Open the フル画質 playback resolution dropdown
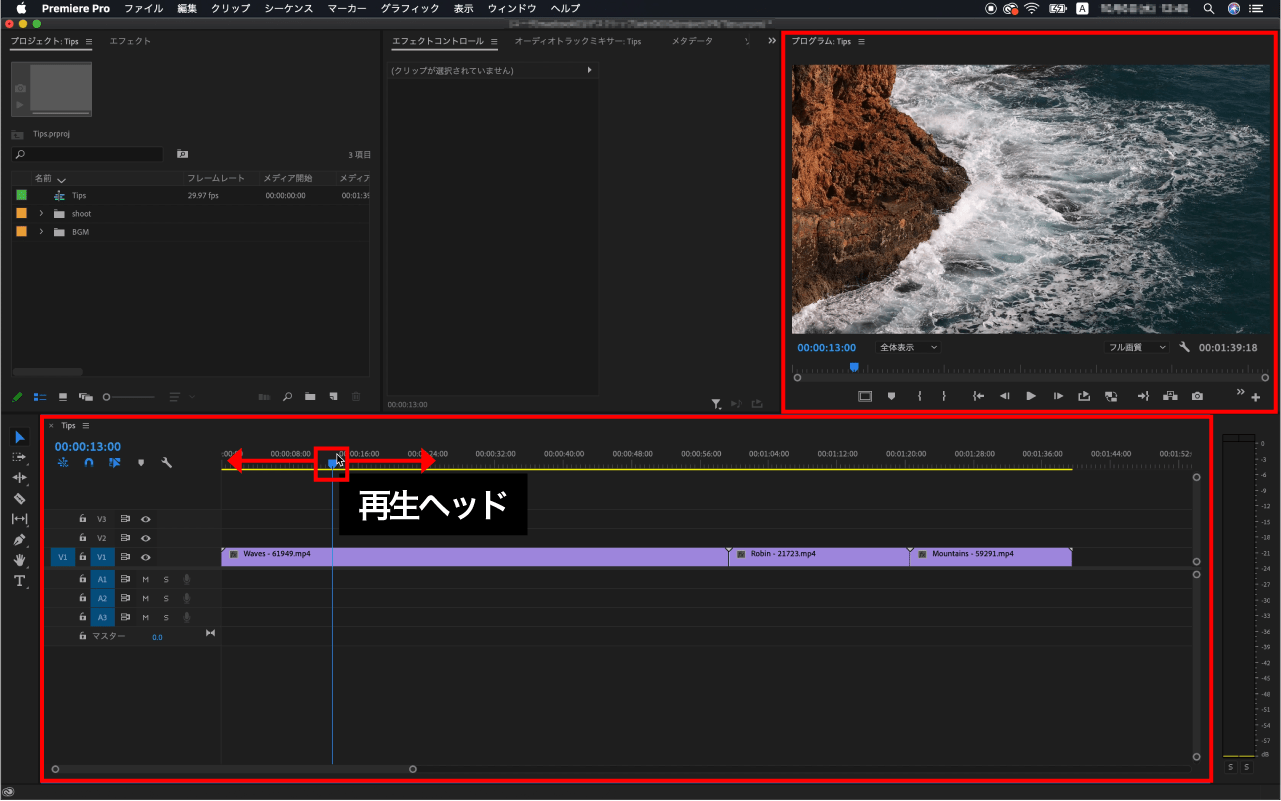 click(x=1137, y=347)
